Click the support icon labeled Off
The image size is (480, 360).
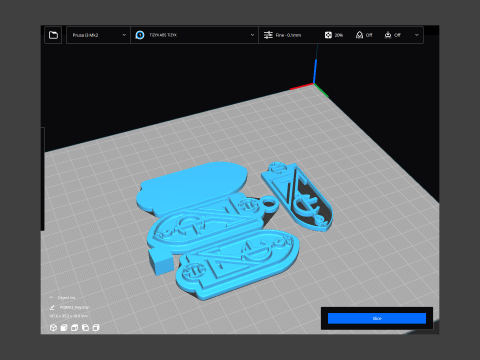[x=359, y=35]
